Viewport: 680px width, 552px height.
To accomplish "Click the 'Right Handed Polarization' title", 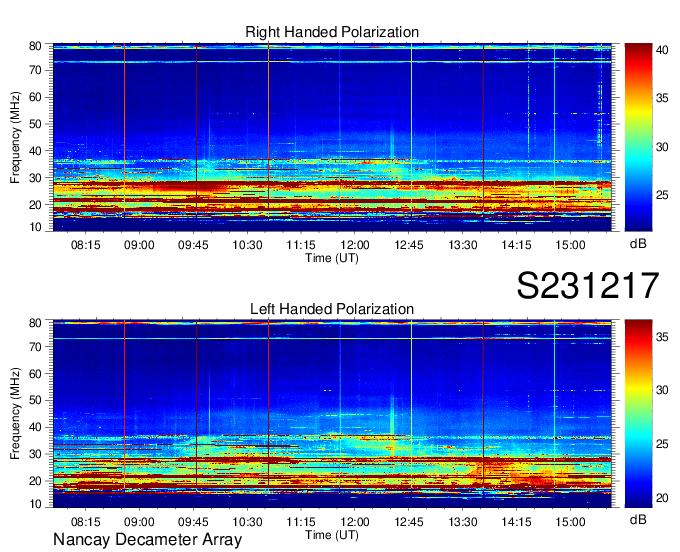I will coord(332,32).
